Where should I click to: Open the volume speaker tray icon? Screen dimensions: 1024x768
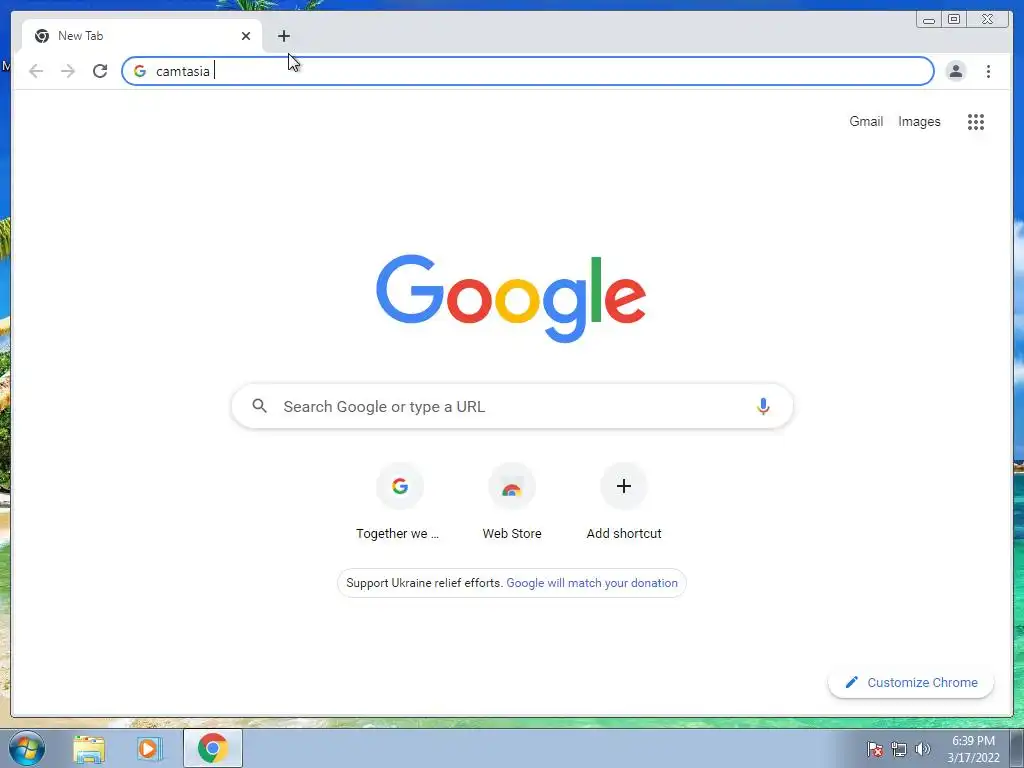pyautogui.click(x=923, y=749)
